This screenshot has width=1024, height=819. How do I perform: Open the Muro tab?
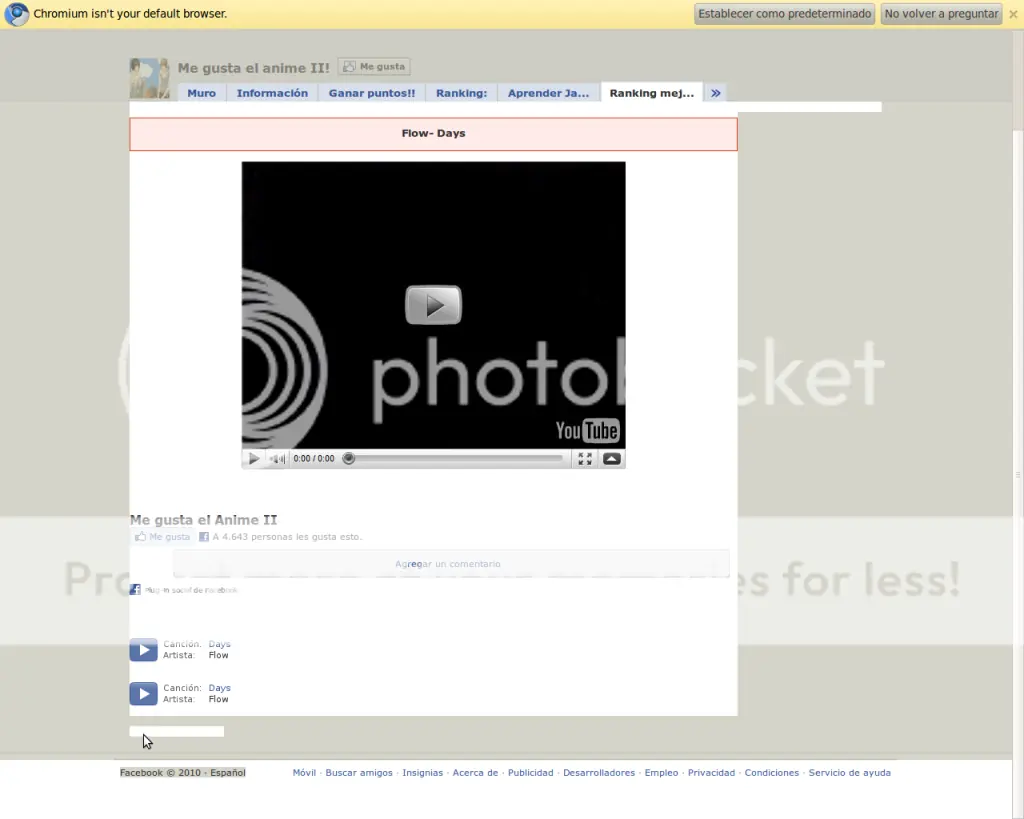tap(201, 93)
